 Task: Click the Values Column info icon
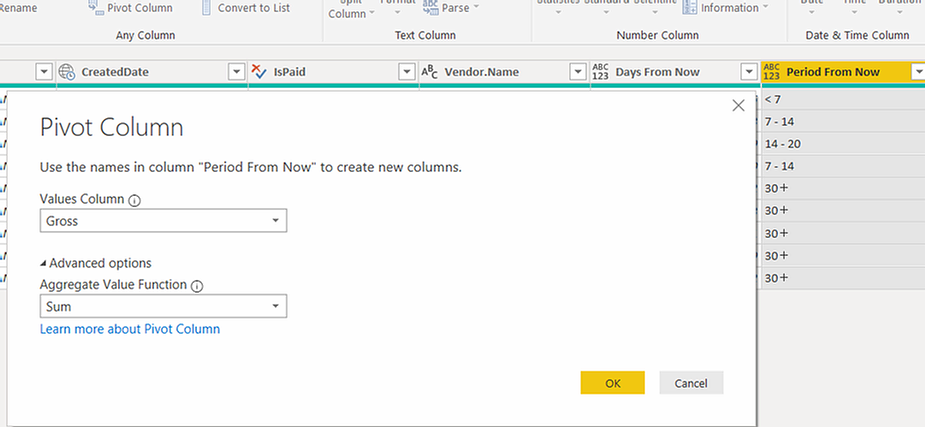(x=135, y=201)
